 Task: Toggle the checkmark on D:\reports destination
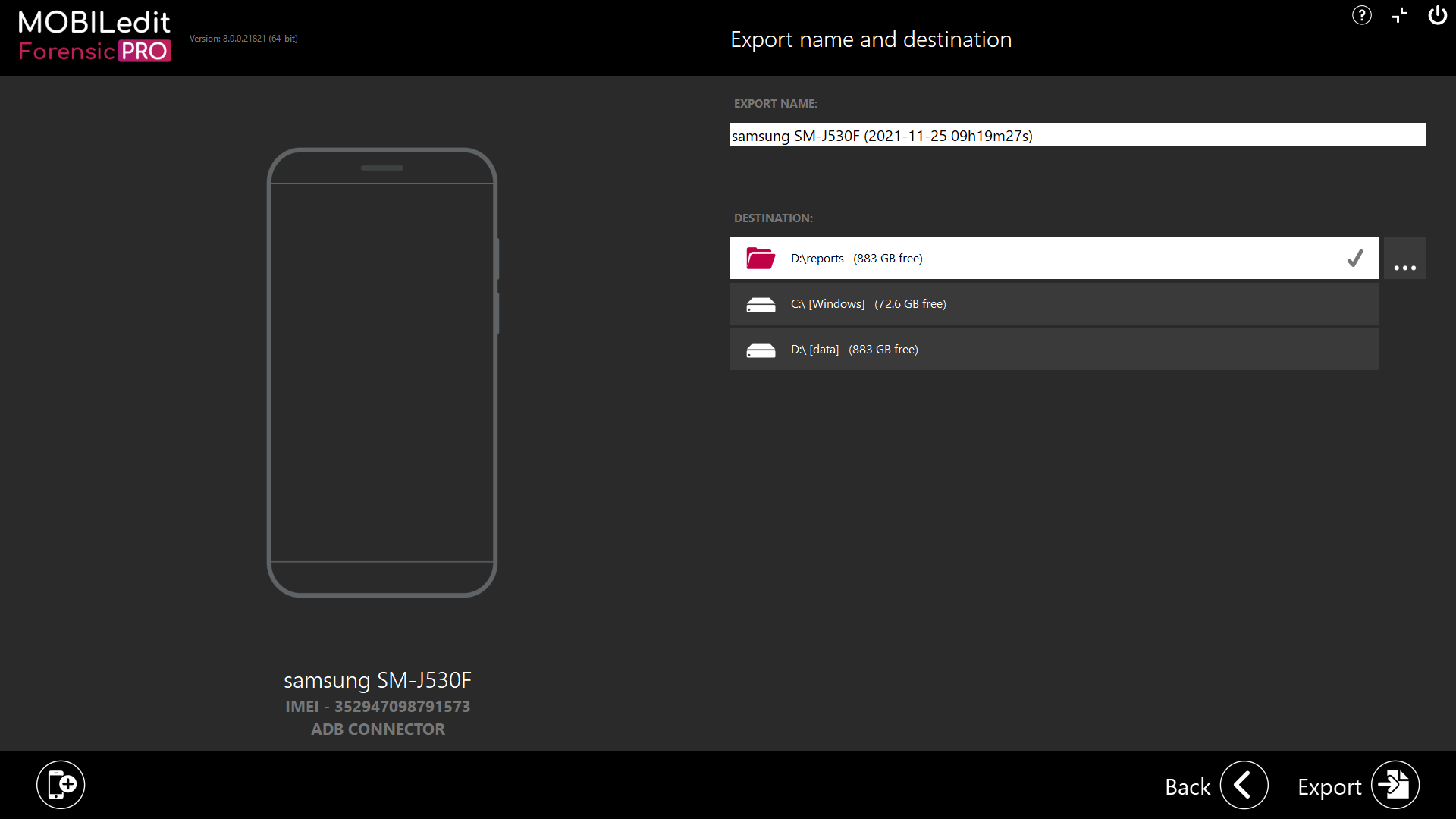tap(1354, 259)
